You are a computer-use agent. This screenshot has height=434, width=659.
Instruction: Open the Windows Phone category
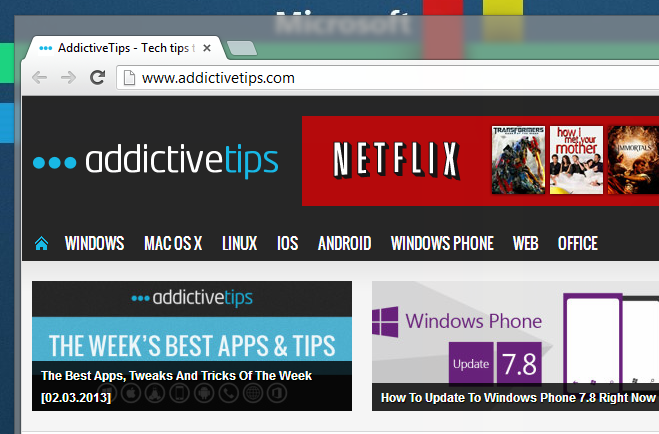click(442, 243)
